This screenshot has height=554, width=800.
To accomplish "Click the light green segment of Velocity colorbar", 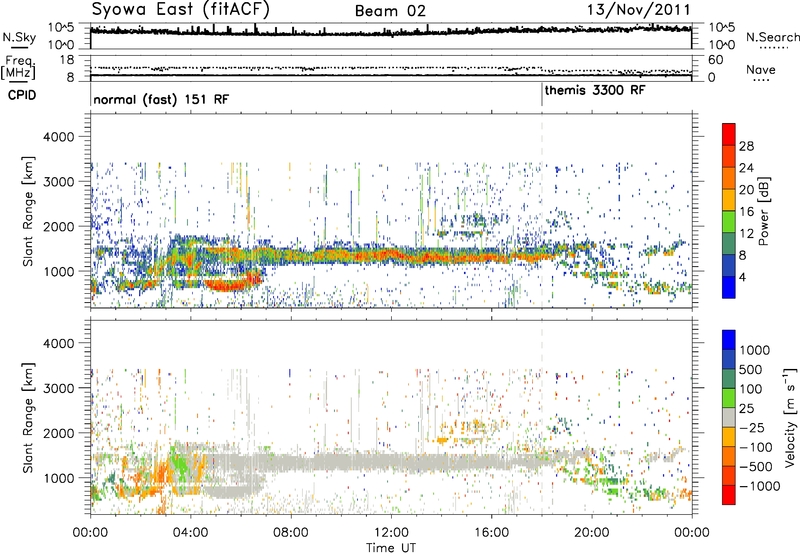I will tap(729, 398).
